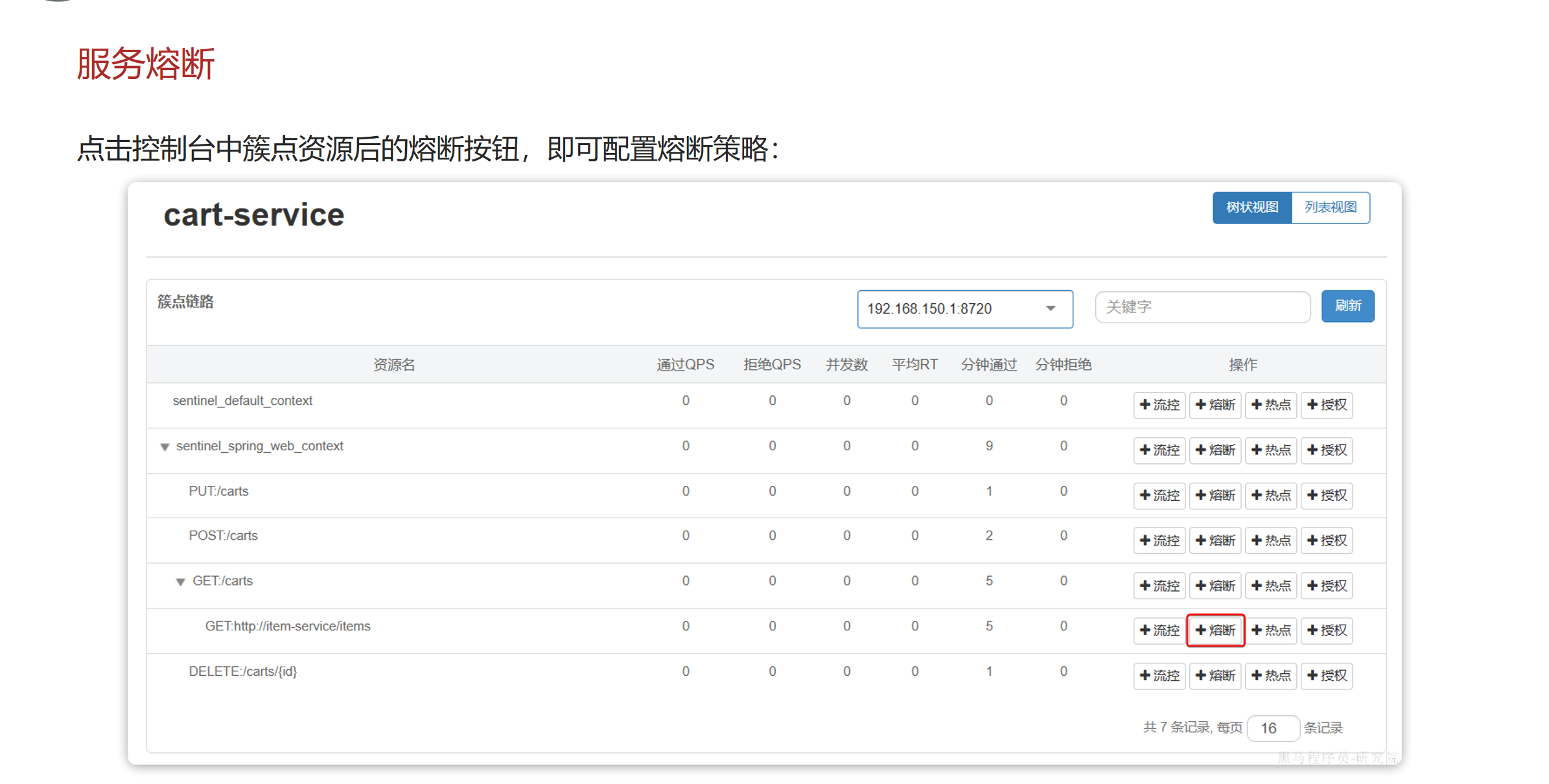Add 流控 rule for GET:/carts
The width and height of the screenshot is (1549, 784).
tap(1159, 586)
